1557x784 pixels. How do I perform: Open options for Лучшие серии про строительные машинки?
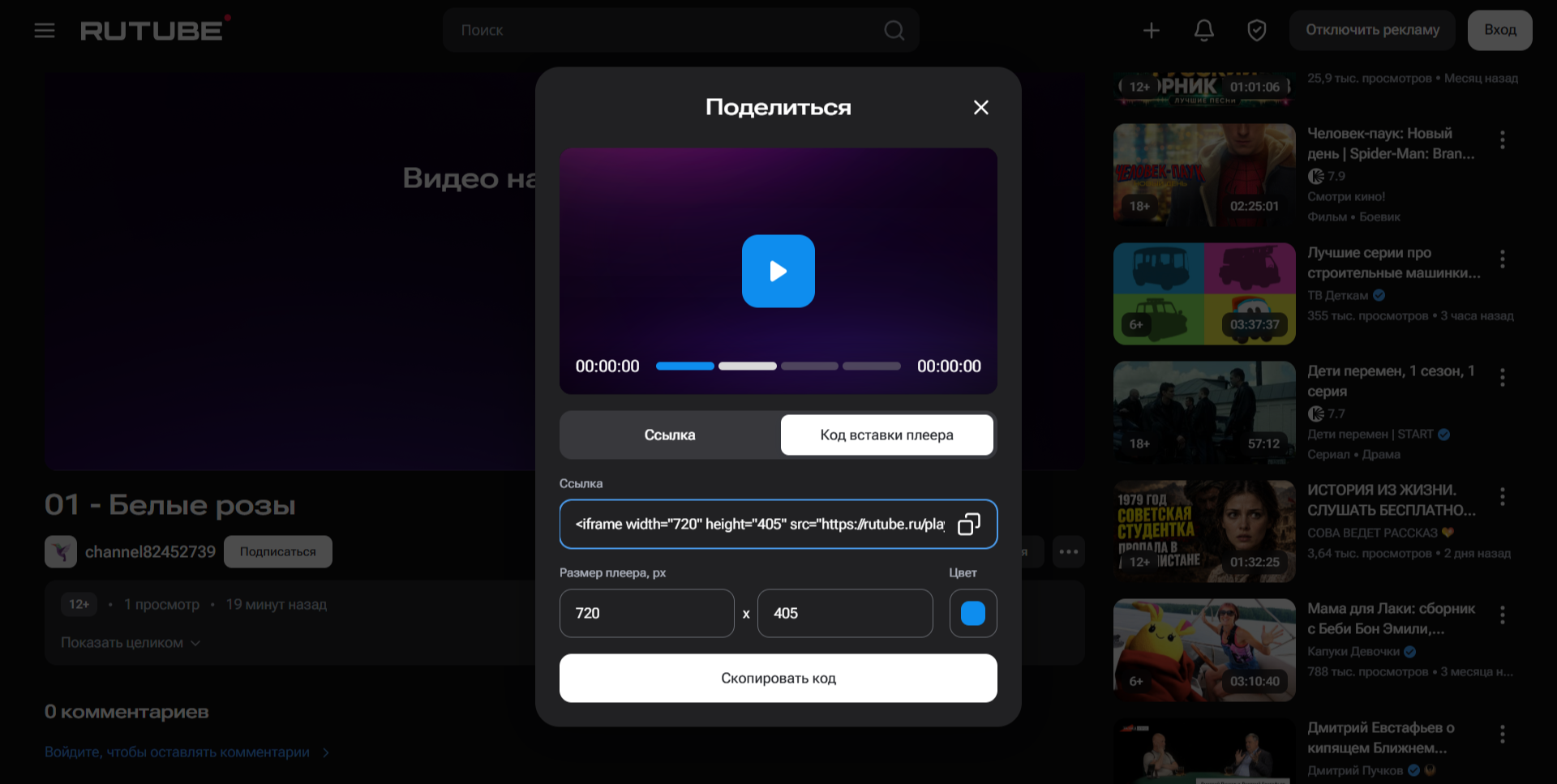1503,259
